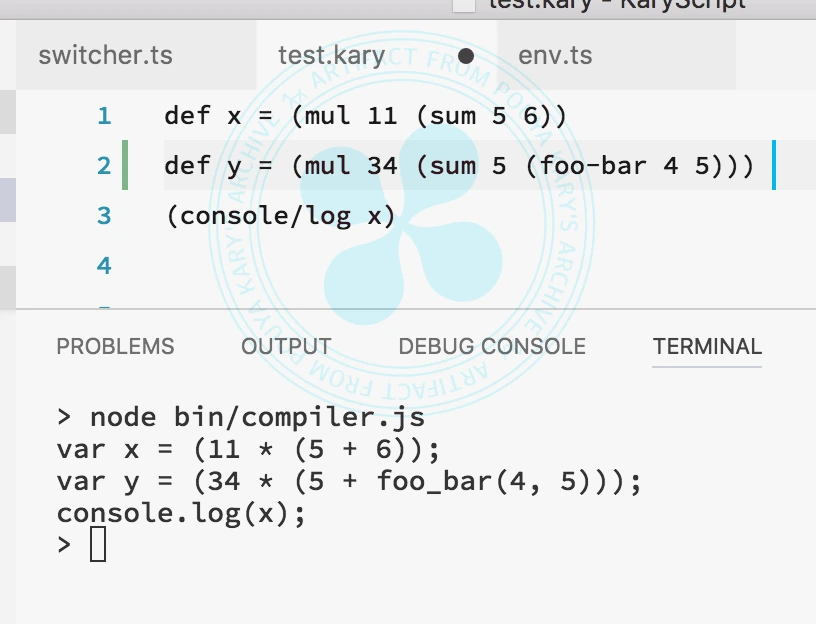816x624 pixels.
Task: Click line number 1 in the gutter
Action: pos(104,116)
